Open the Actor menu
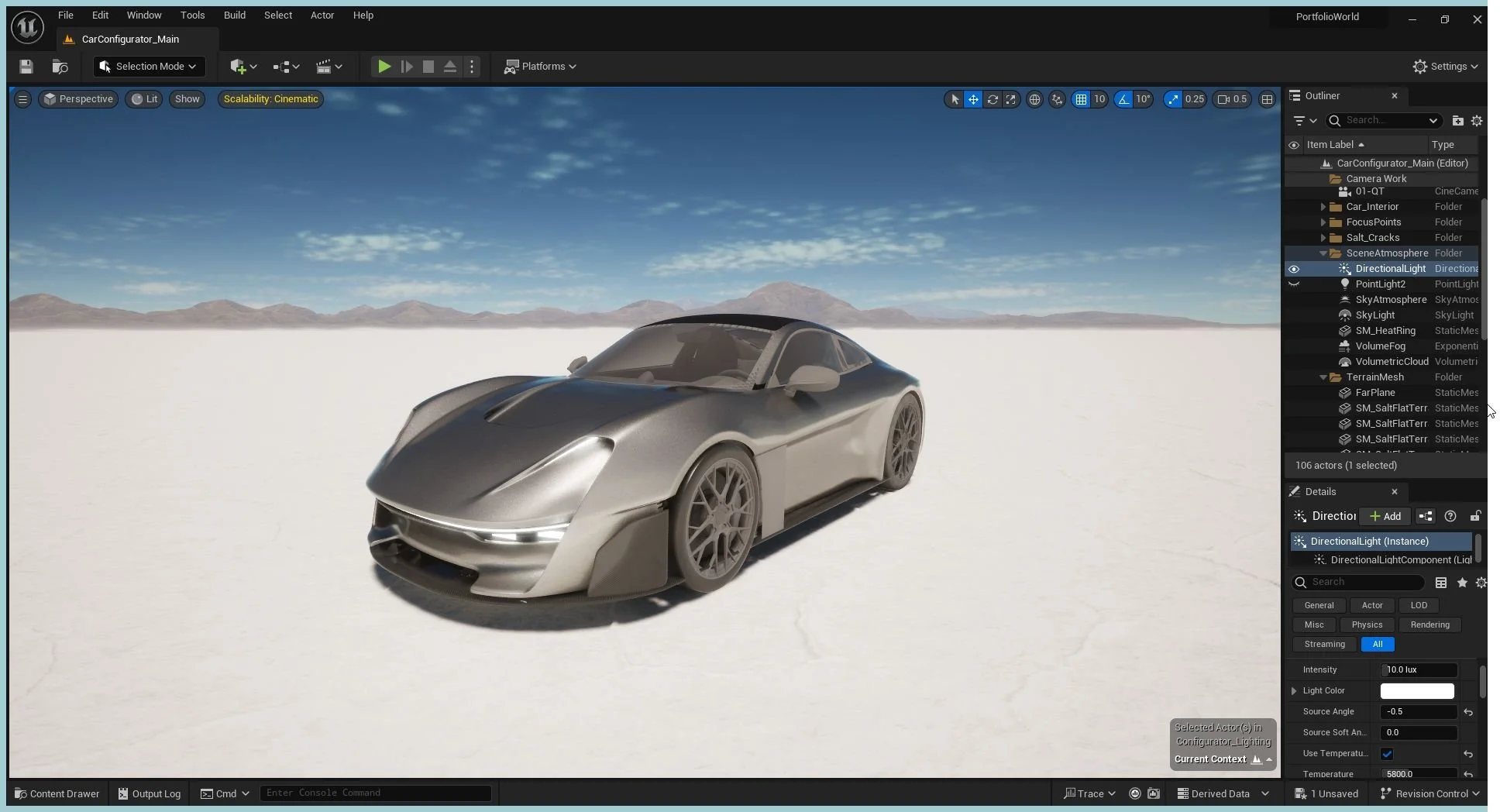 tap(322, 15)
